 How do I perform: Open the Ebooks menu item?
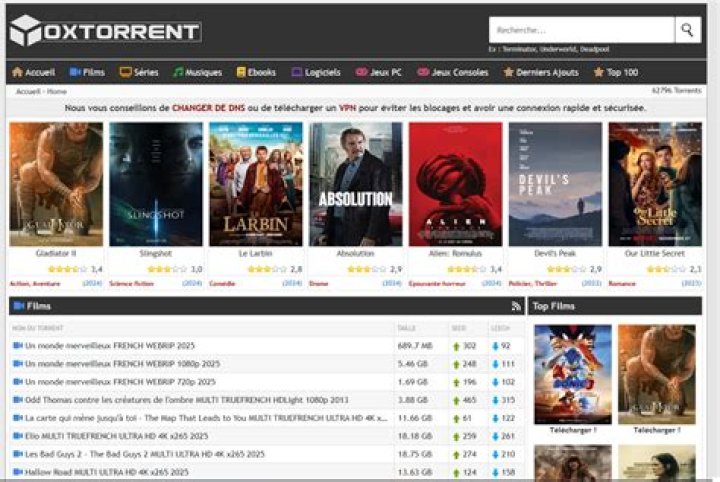256,72
